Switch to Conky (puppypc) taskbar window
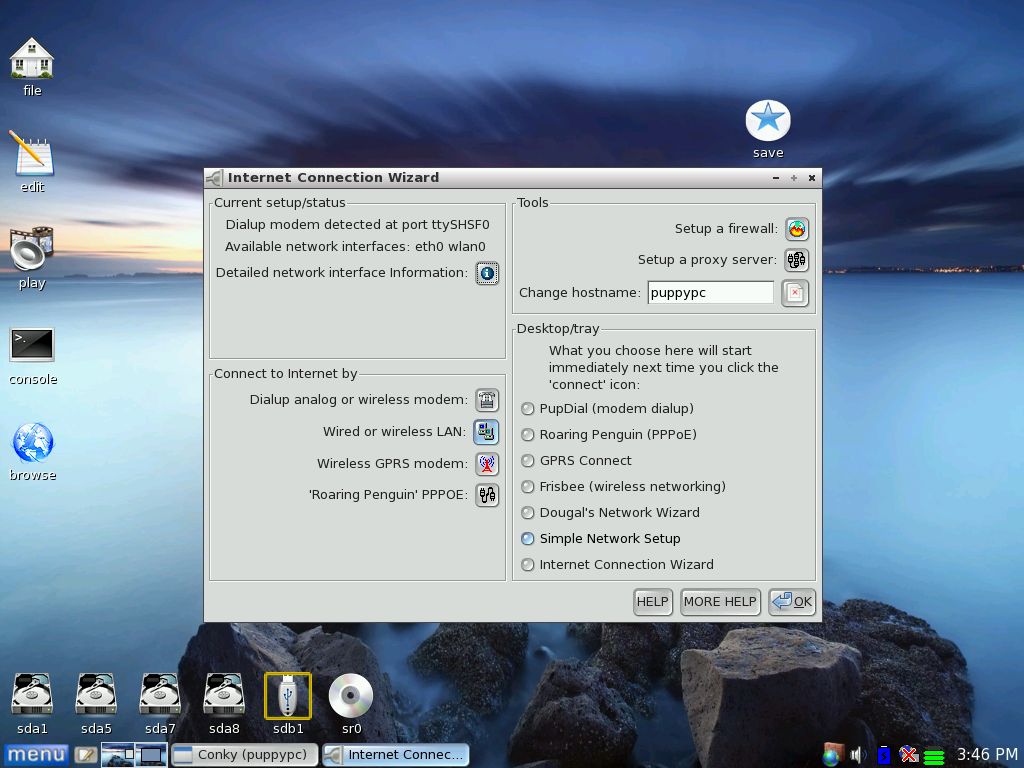1024x768 pixels. pos(244,754)
